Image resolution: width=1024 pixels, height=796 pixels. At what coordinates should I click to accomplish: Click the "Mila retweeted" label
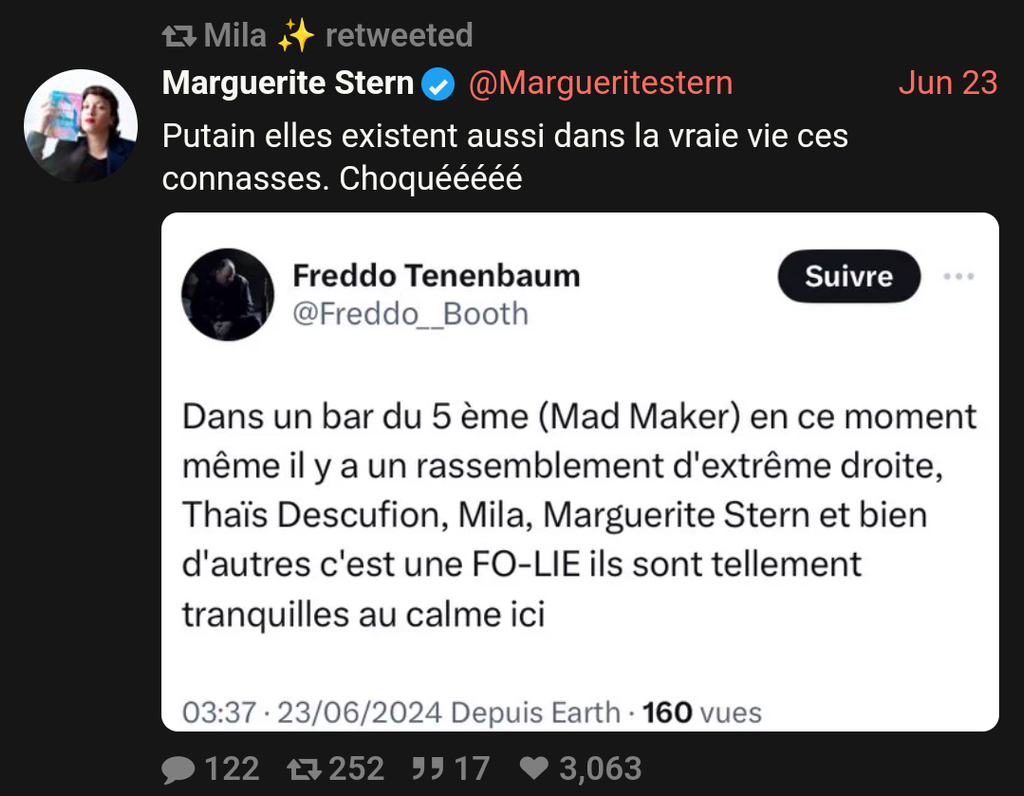click(338, 36)
